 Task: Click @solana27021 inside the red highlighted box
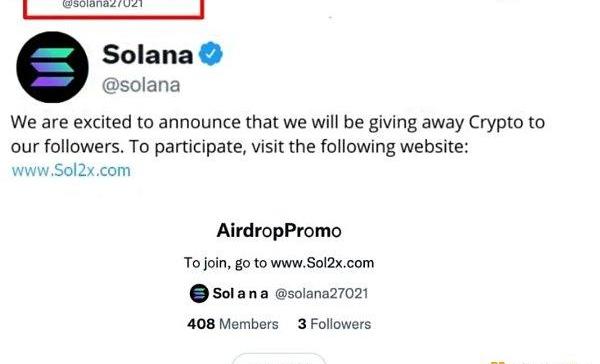[x=103, y=4]
